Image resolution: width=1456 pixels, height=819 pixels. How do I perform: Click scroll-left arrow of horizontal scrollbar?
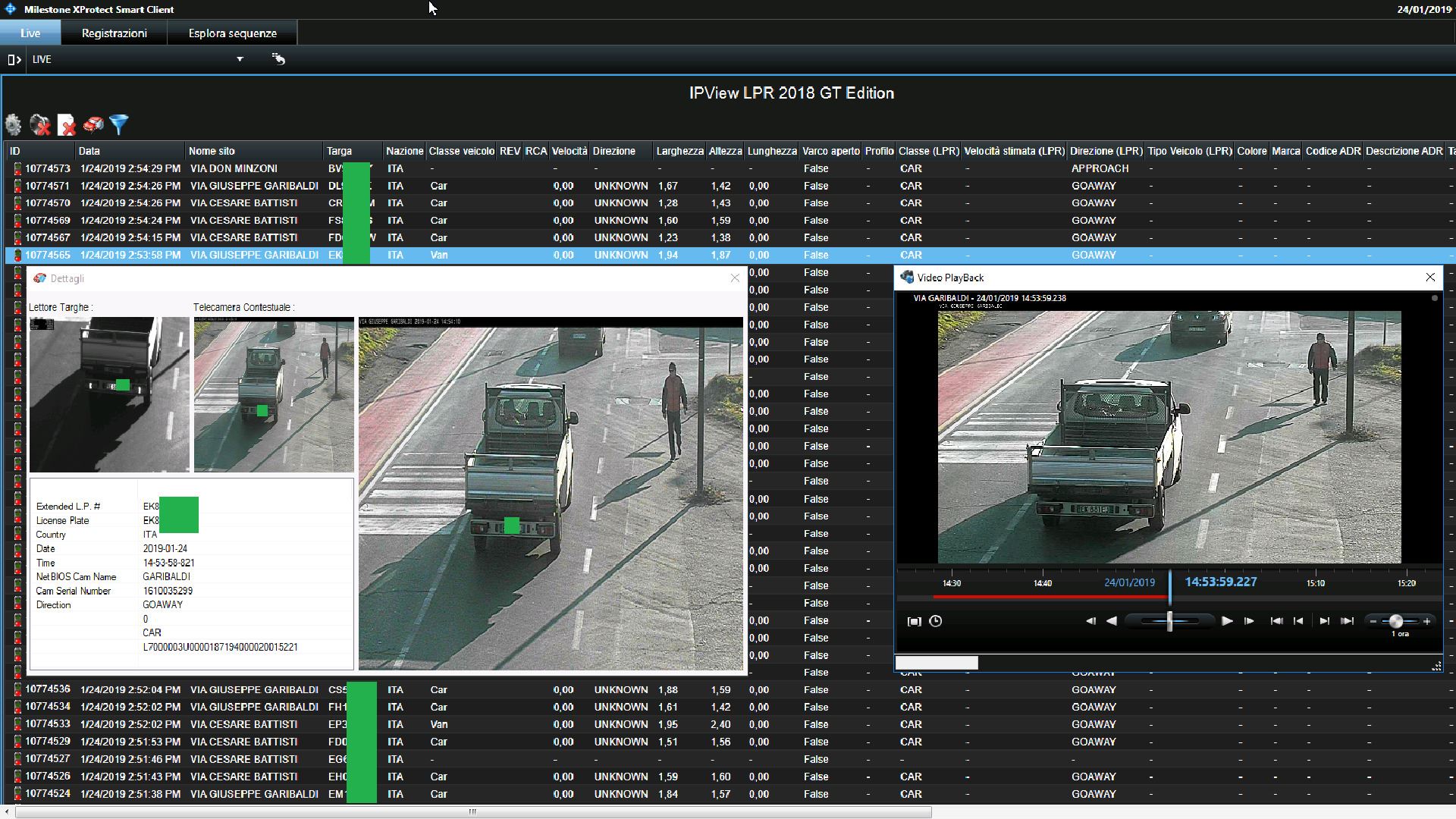coord(7,812)
